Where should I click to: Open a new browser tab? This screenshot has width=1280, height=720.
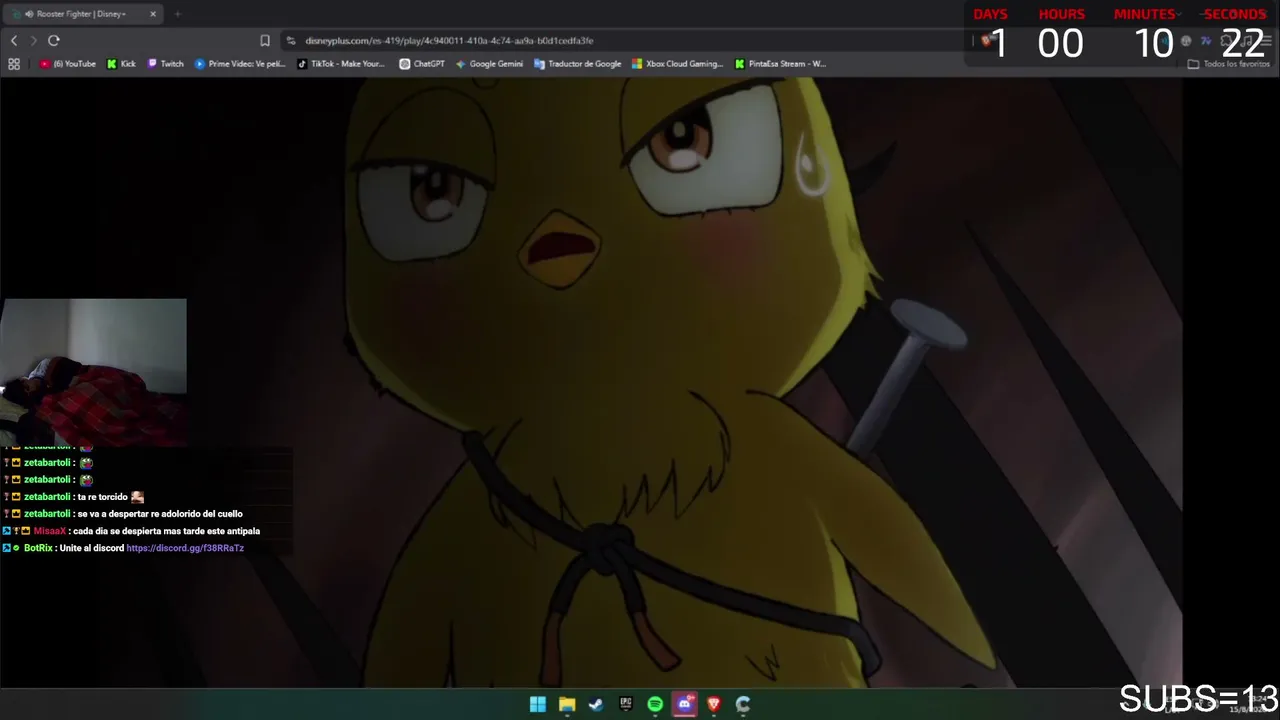tap(177, 14)
